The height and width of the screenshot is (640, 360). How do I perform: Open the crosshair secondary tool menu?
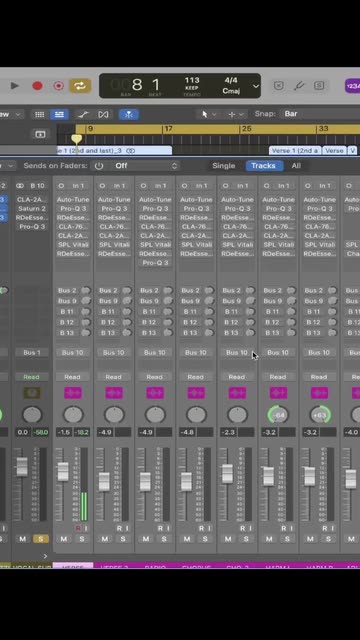coord(236,114)
